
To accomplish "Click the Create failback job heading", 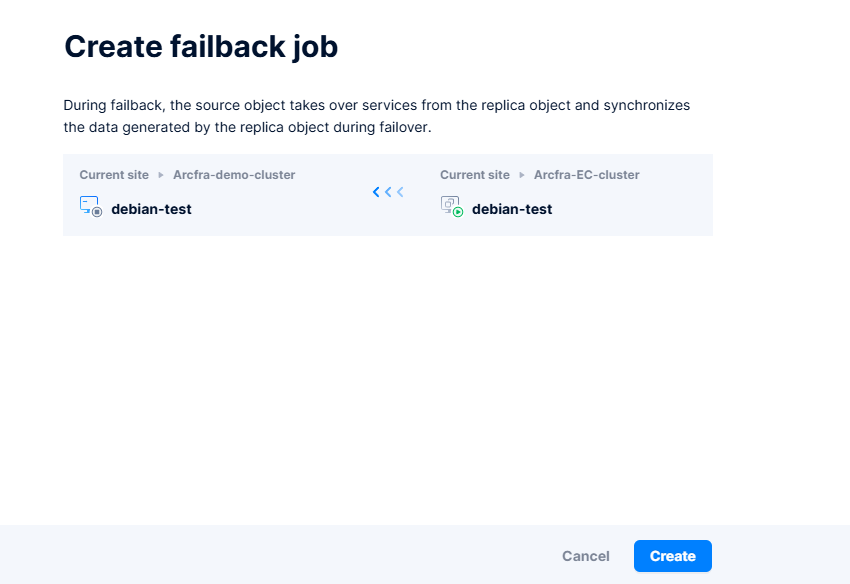I will point(201,46).
